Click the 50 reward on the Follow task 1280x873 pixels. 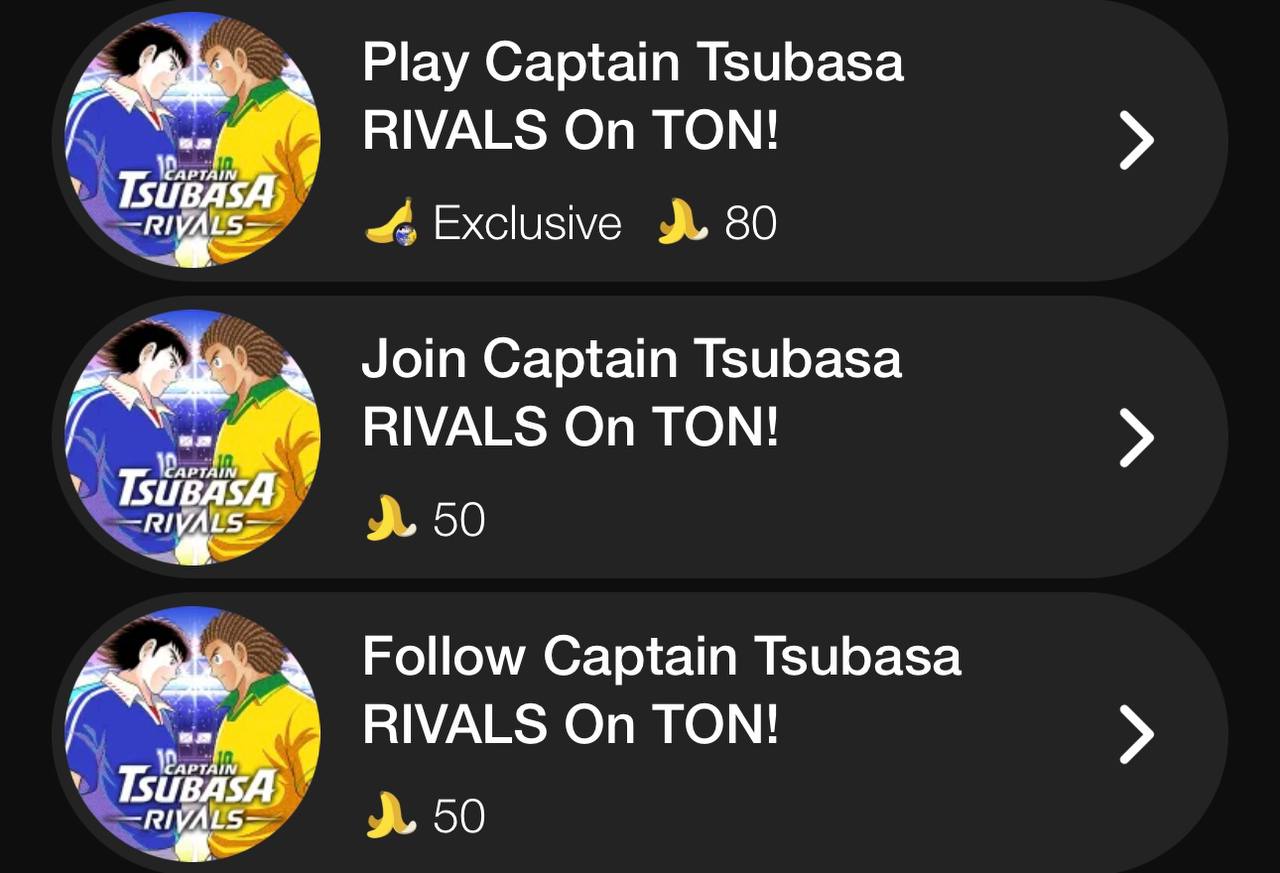click(459, 817)
